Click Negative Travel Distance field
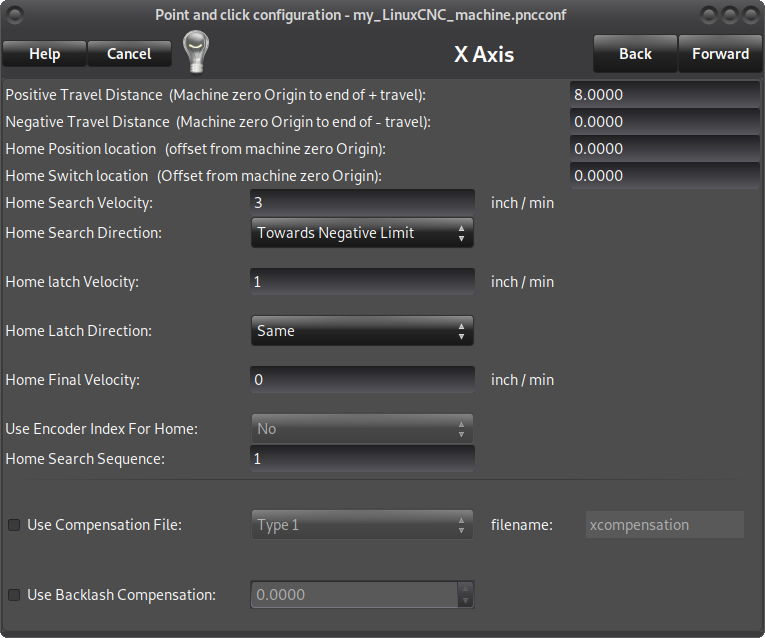This screenshot has width=765, height=638. coord(664,121)
